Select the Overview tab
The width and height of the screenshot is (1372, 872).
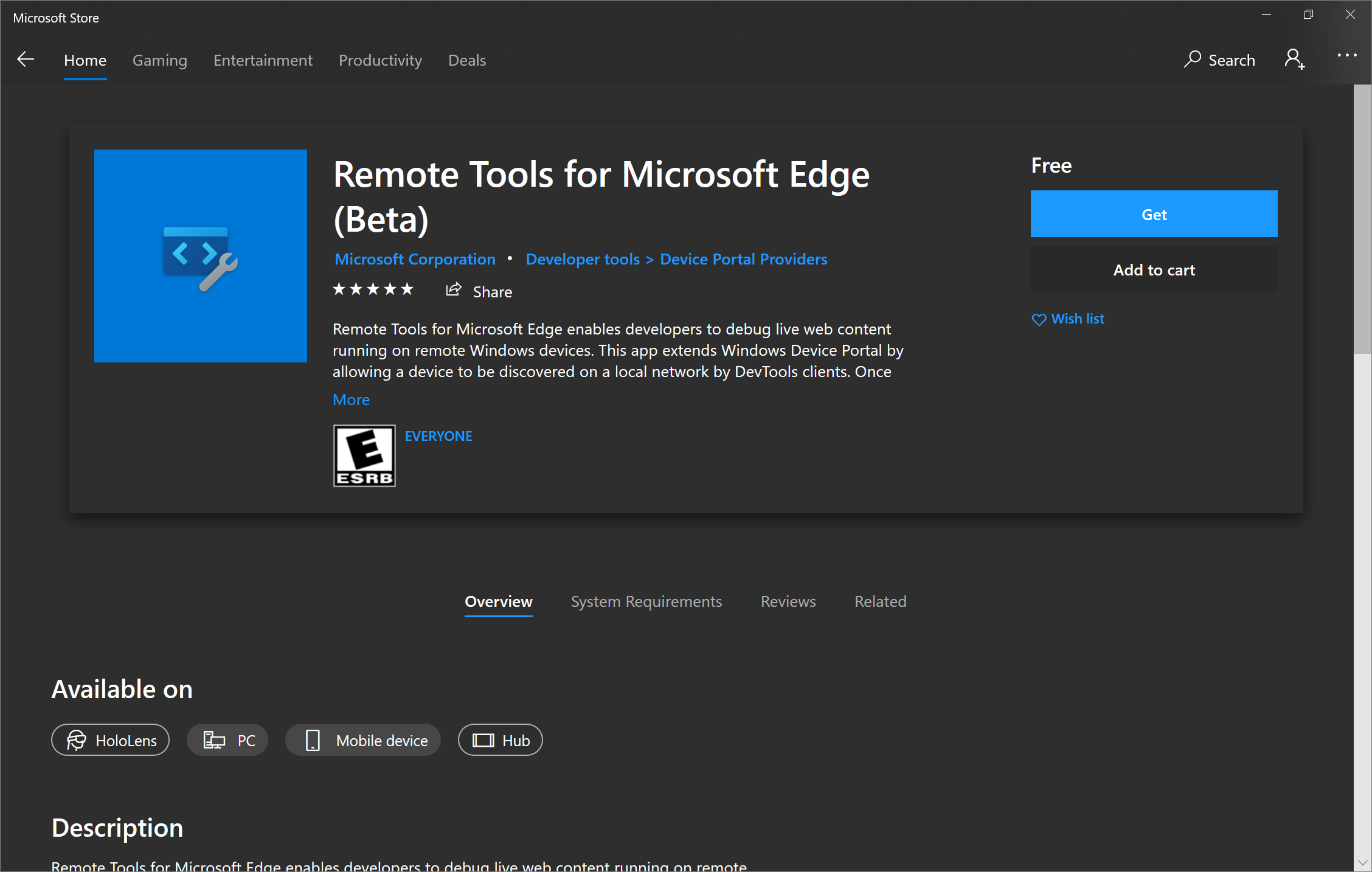[x=498, y=601]
